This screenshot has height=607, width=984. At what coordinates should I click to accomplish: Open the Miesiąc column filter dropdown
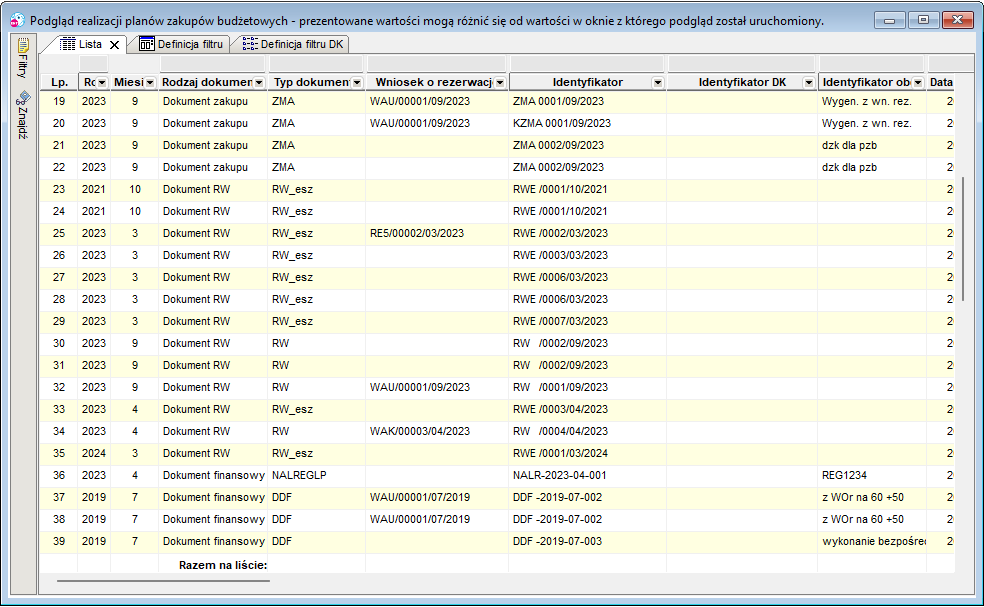coord(149,83)
